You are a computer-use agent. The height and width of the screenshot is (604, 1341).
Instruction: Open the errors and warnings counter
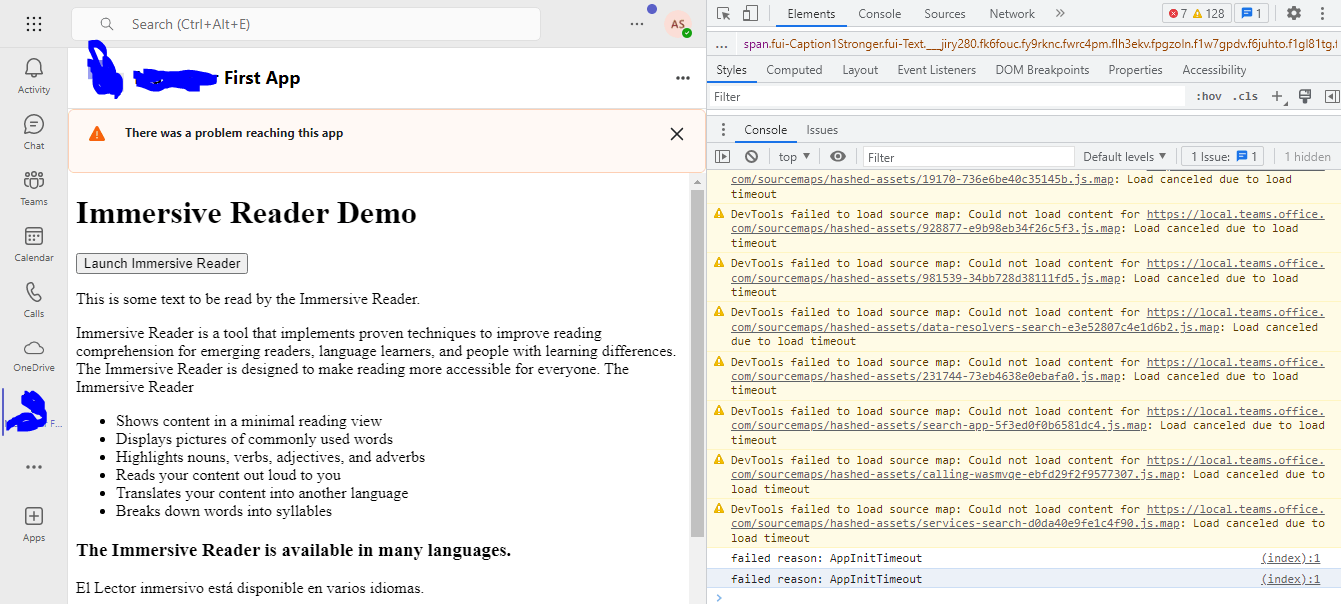[1196, 13]
